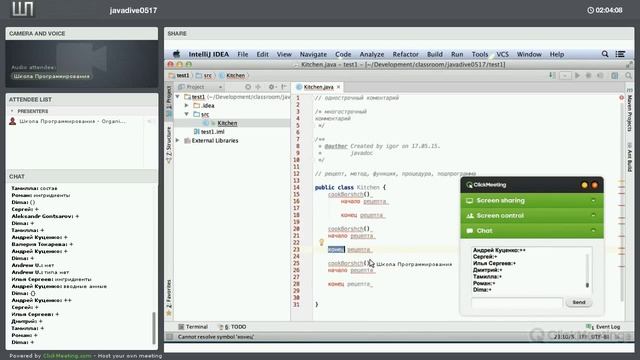Screen dimensions: 640x360
Task: Toggle the Maven Projects tool window
Action: 629,110
